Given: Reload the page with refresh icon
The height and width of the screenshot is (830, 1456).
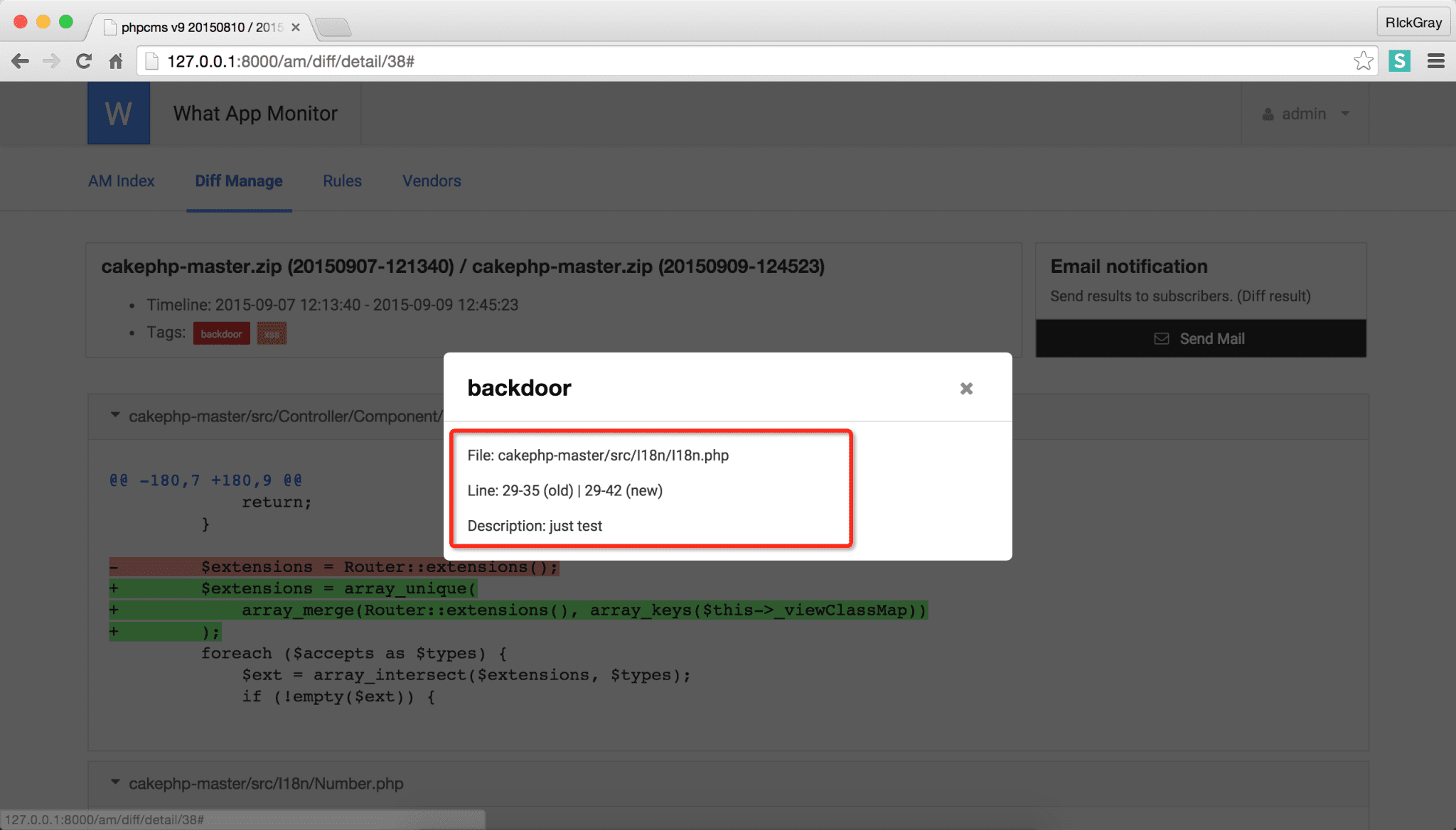Looking at the screenshot, I should pos(84,61).
